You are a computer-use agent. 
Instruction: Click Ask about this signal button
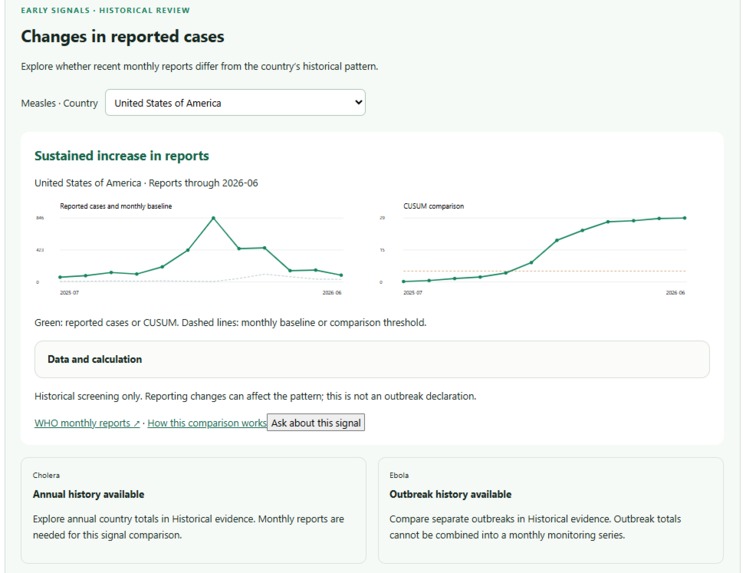(316, 423)
